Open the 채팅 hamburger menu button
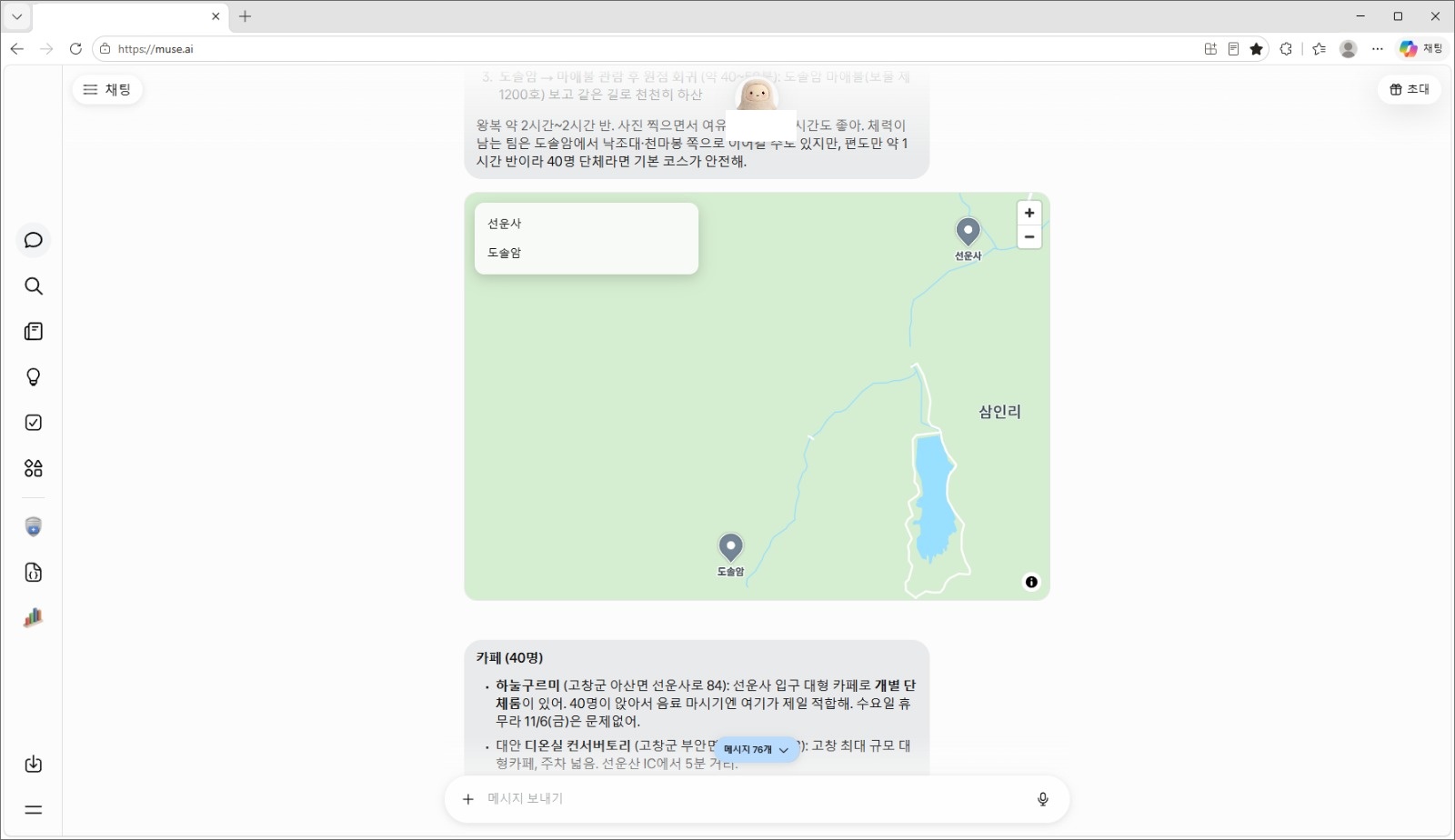This screenshot has width=1455, height=840. click(x=107, y=89)
